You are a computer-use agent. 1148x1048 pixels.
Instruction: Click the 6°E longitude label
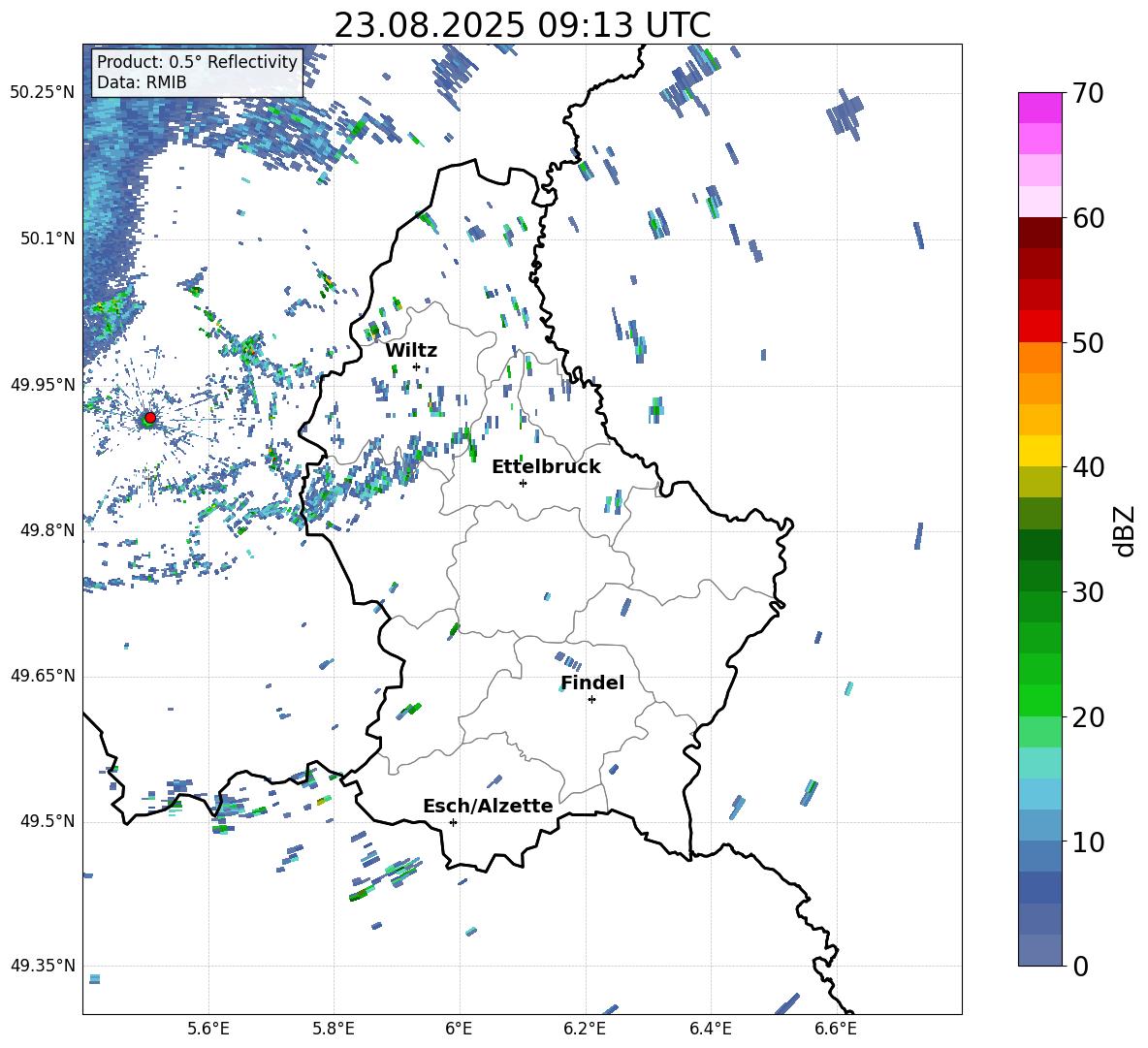(459, 1029)
